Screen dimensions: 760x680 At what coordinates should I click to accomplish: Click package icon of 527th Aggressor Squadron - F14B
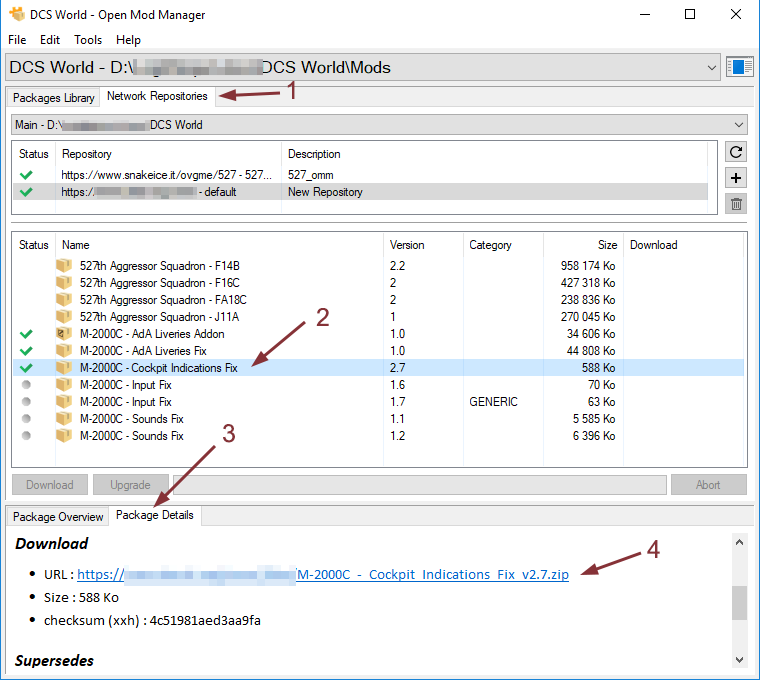pos(63,266)
